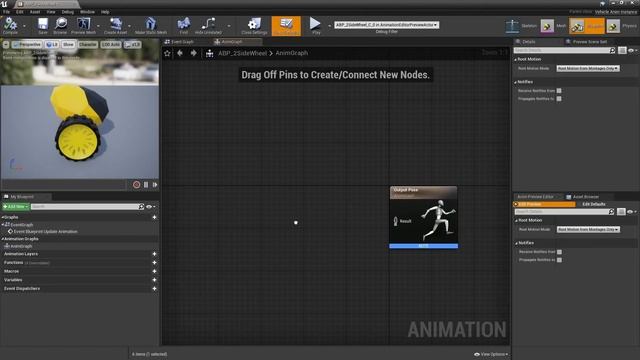Open View Options at bottom of graph
Viewport: 640px width, 360px height.
pos(491,354)
